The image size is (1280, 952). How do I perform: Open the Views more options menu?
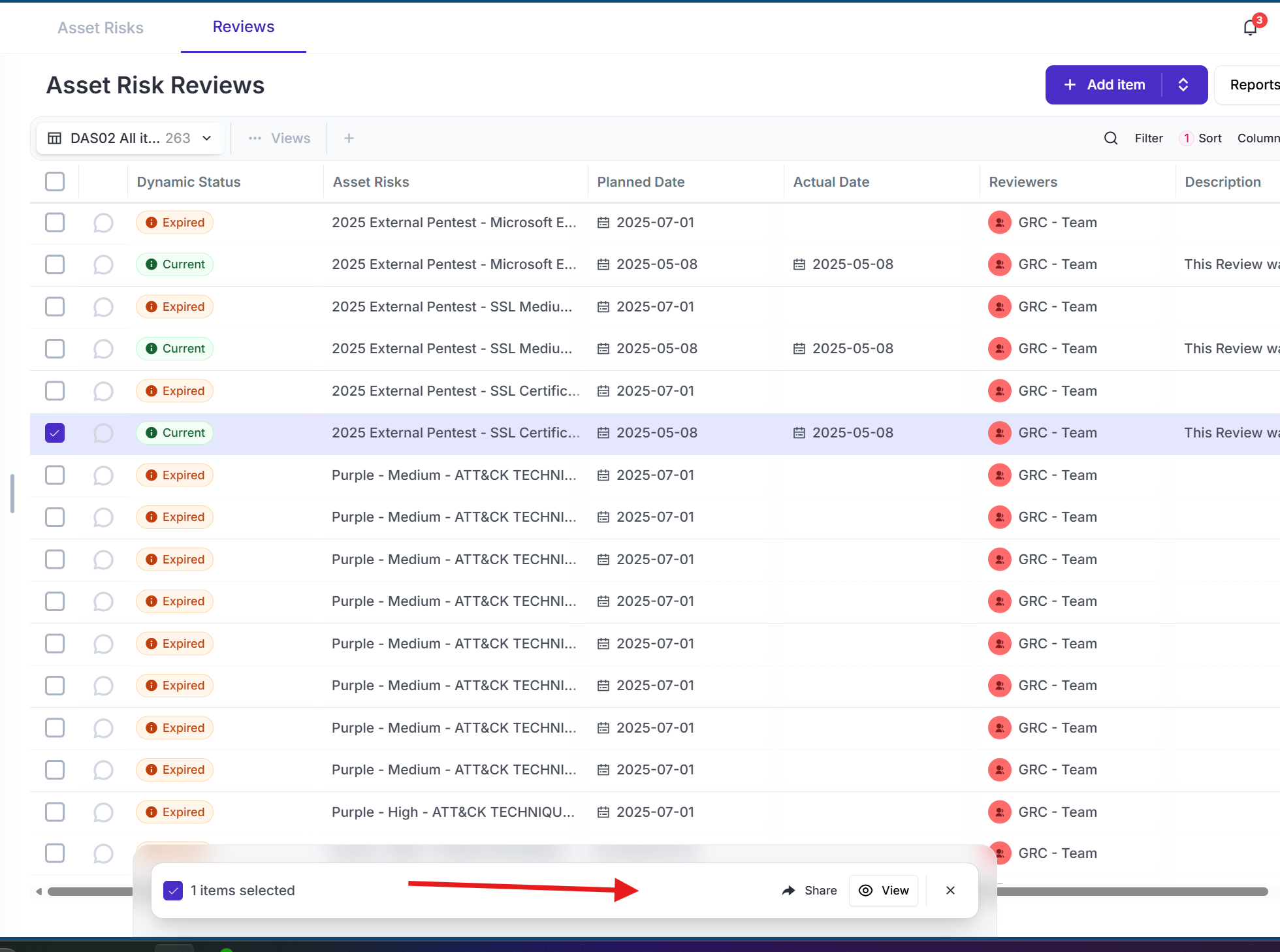(255, 138)
